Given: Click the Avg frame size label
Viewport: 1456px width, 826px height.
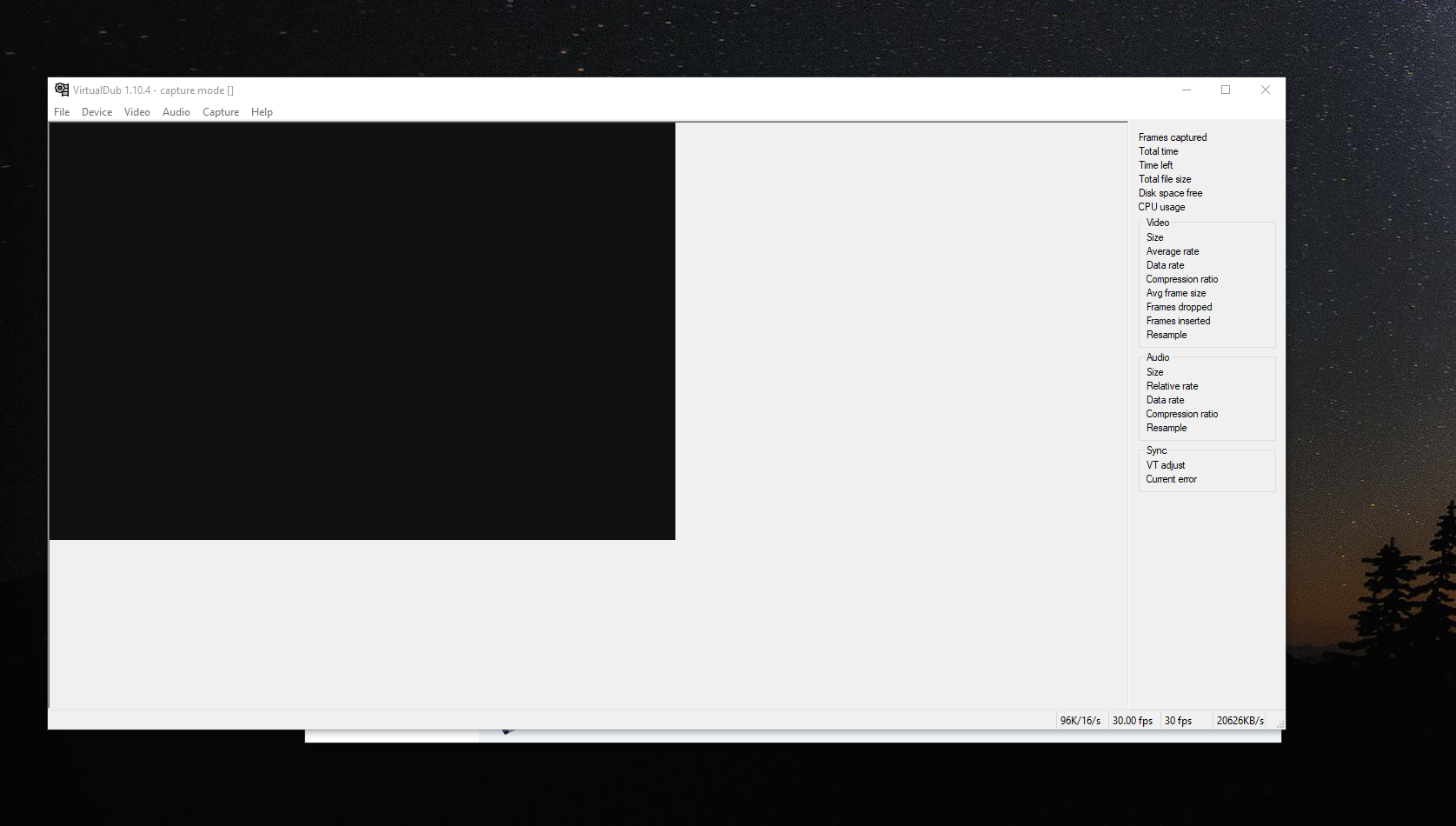Looking at the screenshot, I should [x=1175, y=293].
